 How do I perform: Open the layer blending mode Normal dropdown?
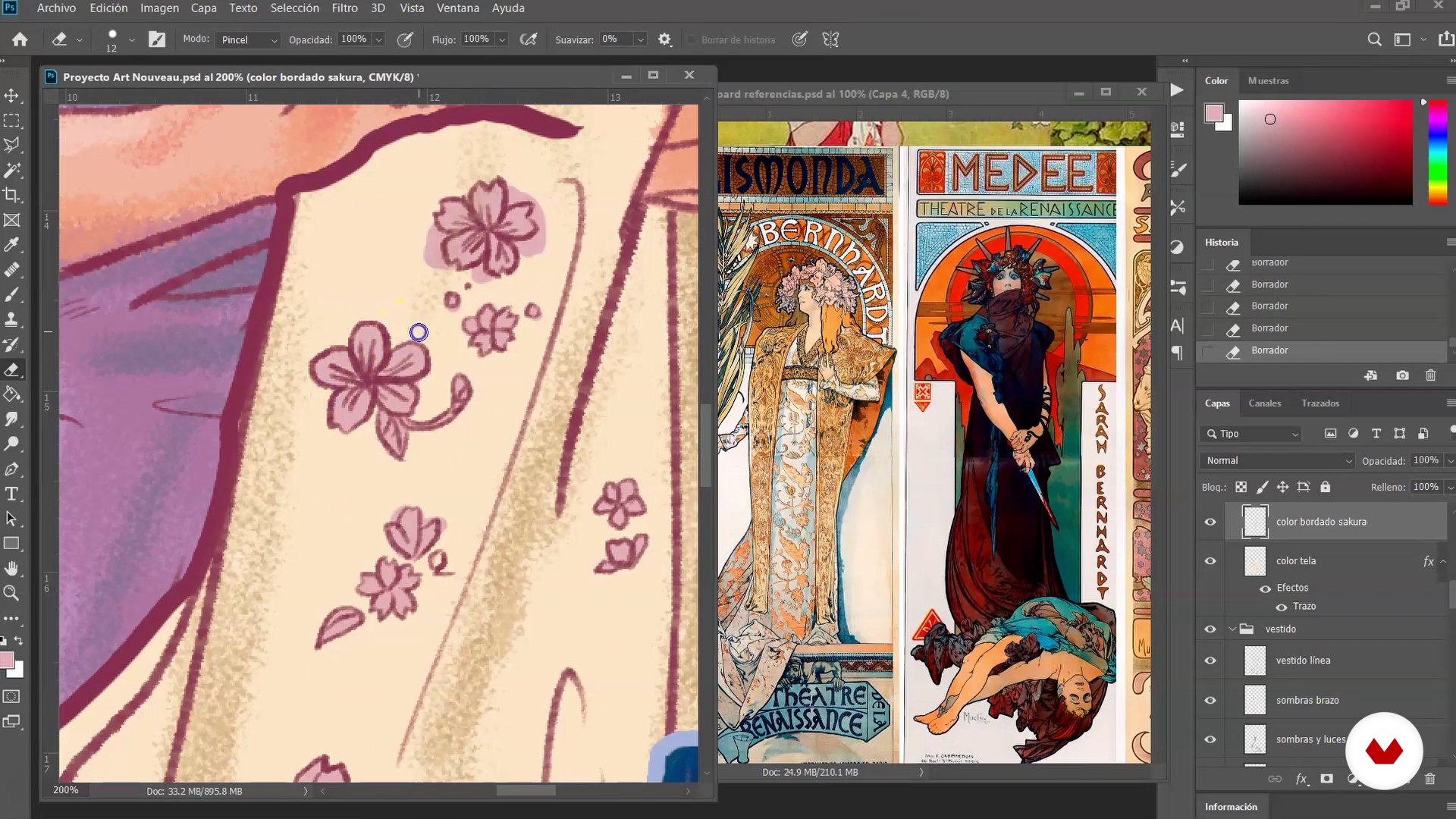click(x=1278, y=460)
